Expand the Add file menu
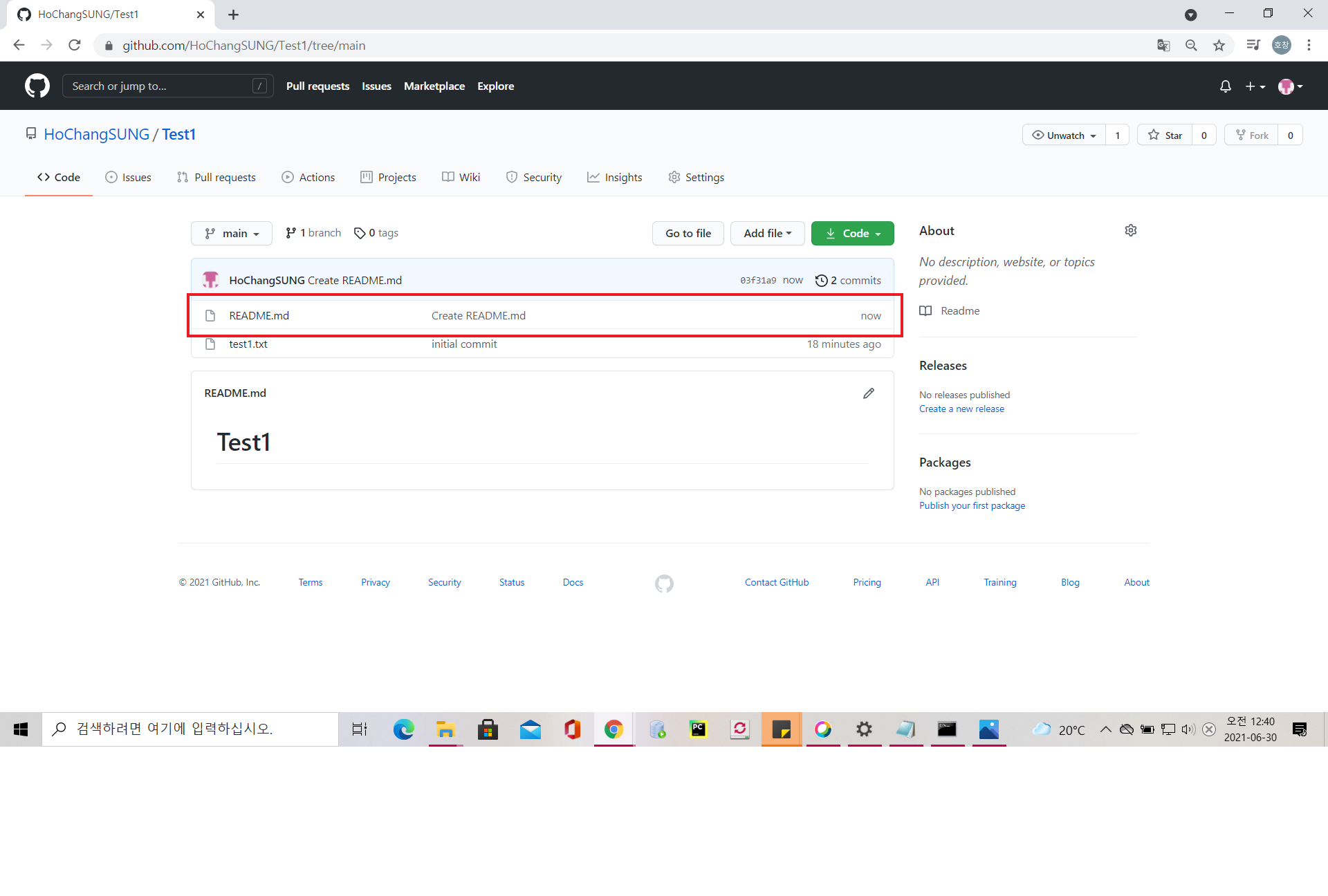This screenshot has width=1328, height=896. point(767,234)
